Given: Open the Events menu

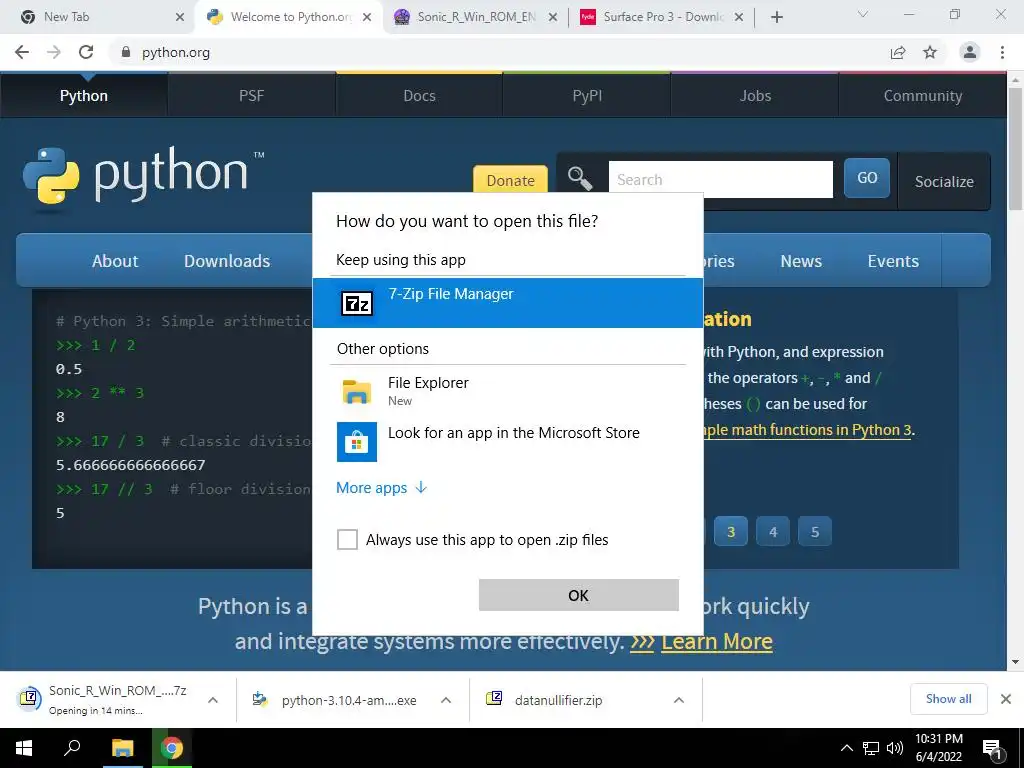Looking at the screenshot, I should (x=893, y=261).
